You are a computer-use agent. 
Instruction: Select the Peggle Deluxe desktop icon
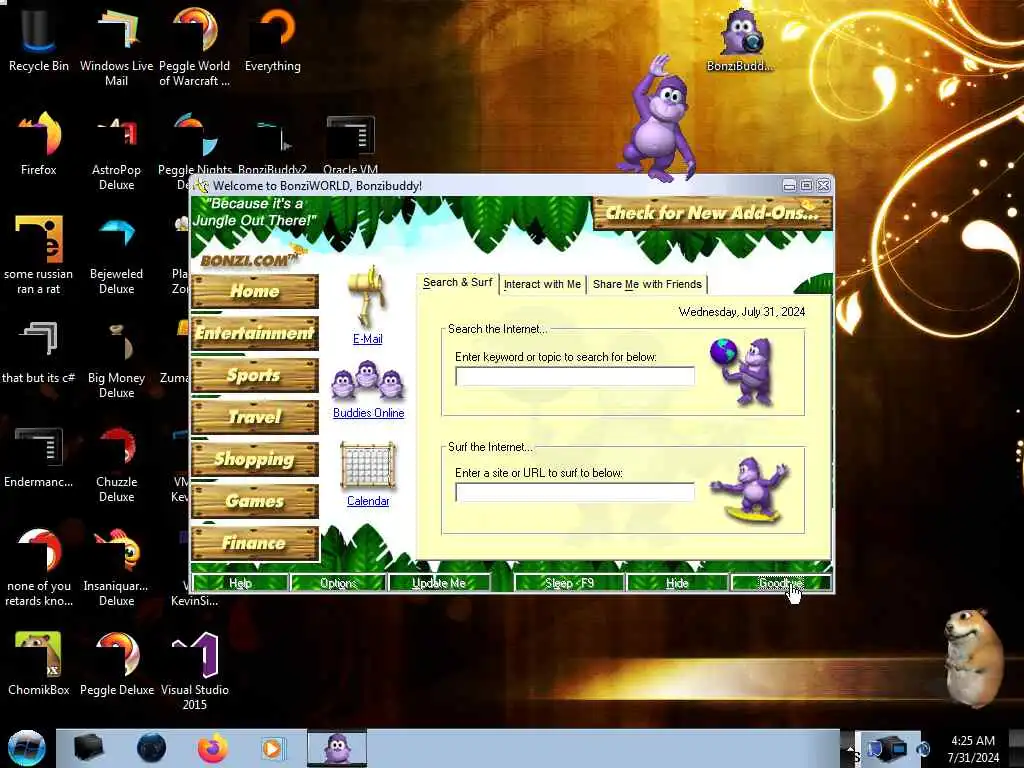pyautogui.click(x=116, y=663)
